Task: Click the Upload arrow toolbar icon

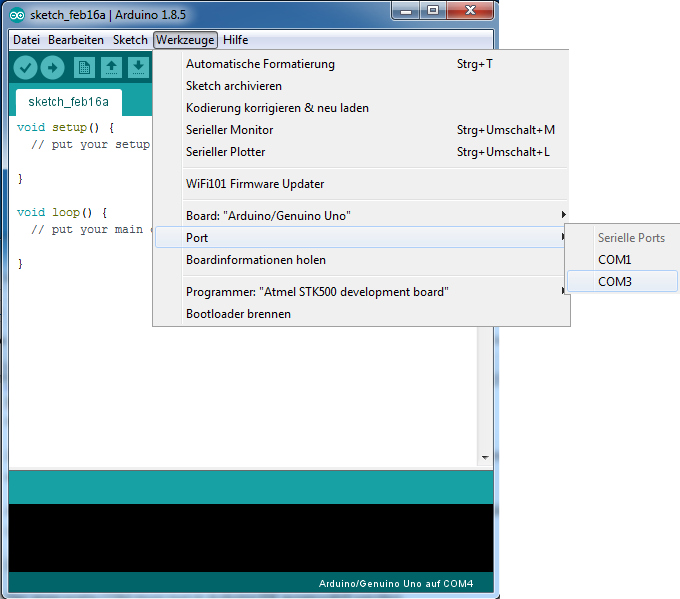Action: coord(52,67)
